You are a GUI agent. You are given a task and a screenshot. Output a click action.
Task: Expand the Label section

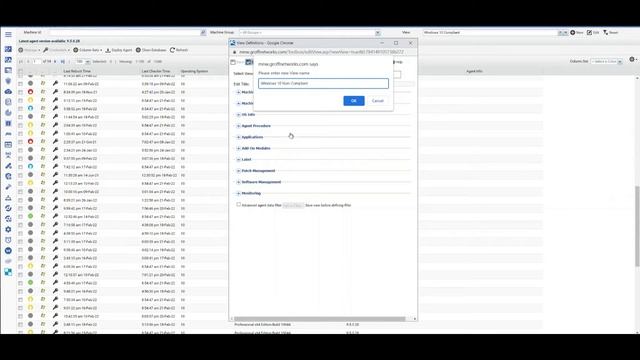coord(238,160)
